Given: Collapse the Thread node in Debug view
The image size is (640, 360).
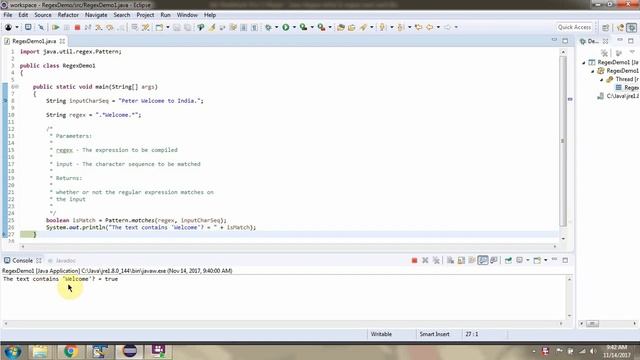Looking at the screenshot, I should point(602,80).
